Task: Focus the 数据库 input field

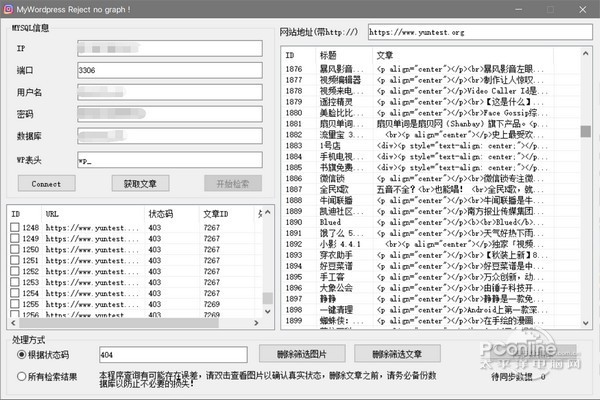Action: point(170,136)
